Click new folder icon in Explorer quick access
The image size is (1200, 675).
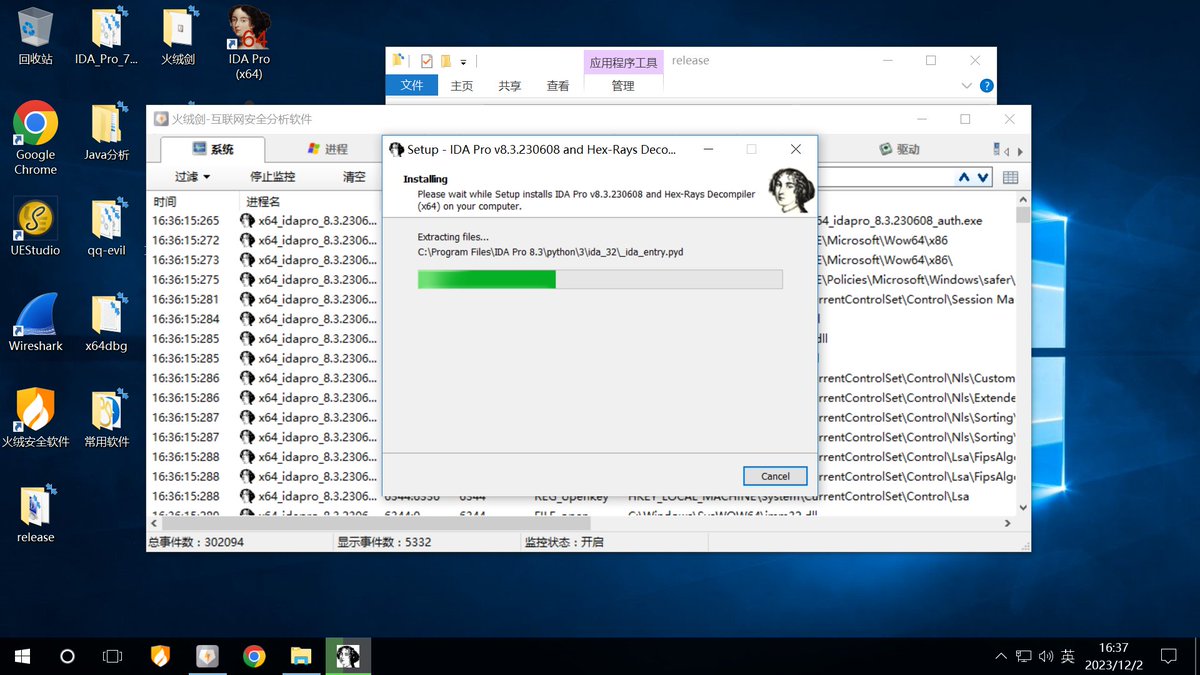pyautogui.click(x=446, y=61)
